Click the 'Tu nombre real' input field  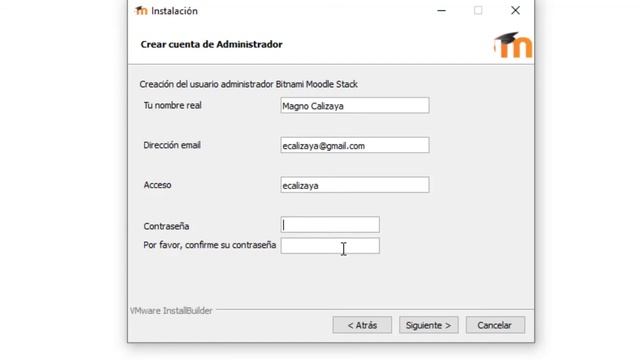coord(355,105)
